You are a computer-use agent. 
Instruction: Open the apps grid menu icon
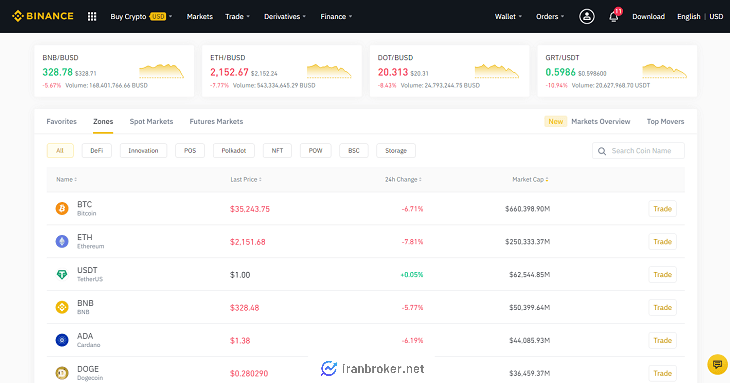[92, 16]
